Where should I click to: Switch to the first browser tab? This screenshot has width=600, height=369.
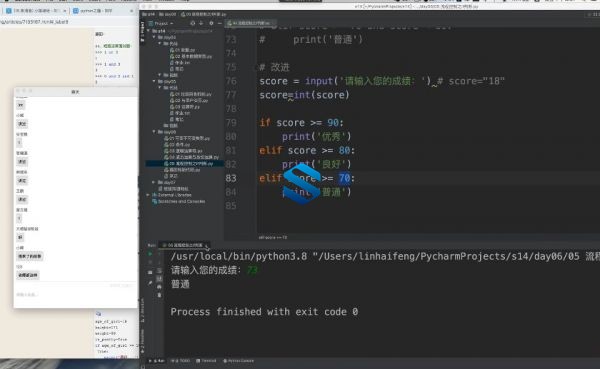pos(36,11)
